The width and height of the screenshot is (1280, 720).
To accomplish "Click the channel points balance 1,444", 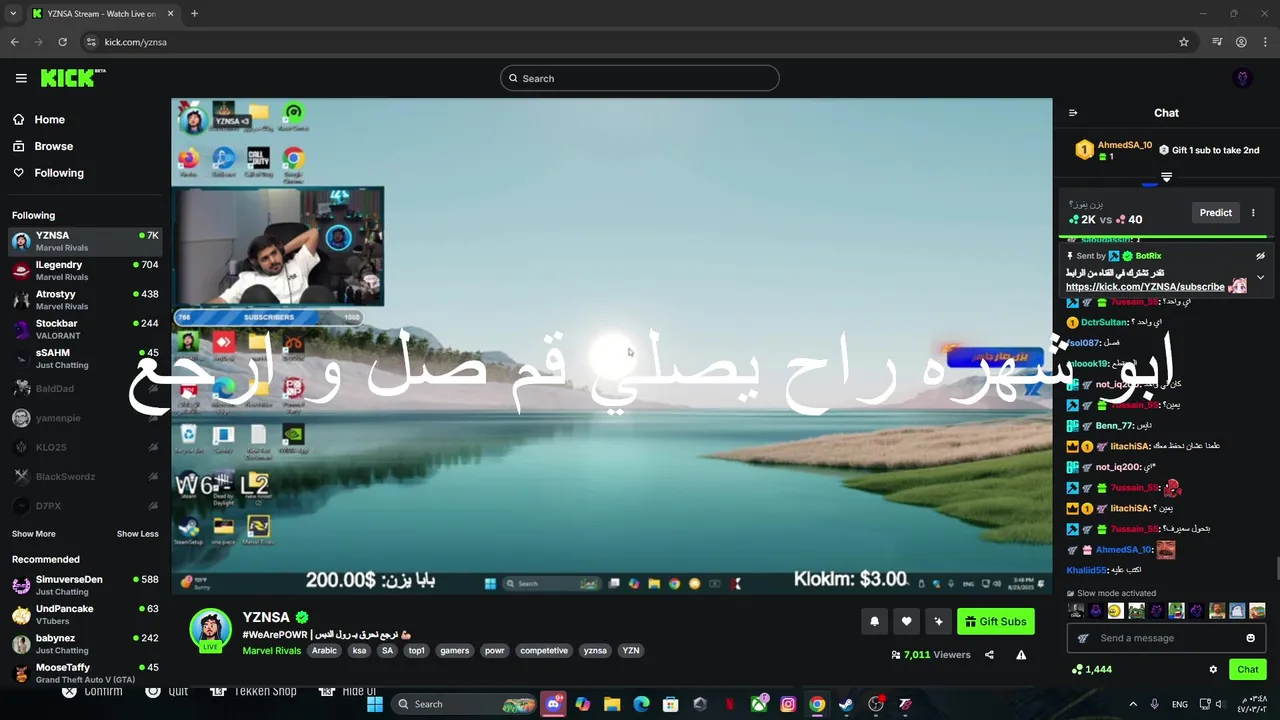I will coord(1091,669).
